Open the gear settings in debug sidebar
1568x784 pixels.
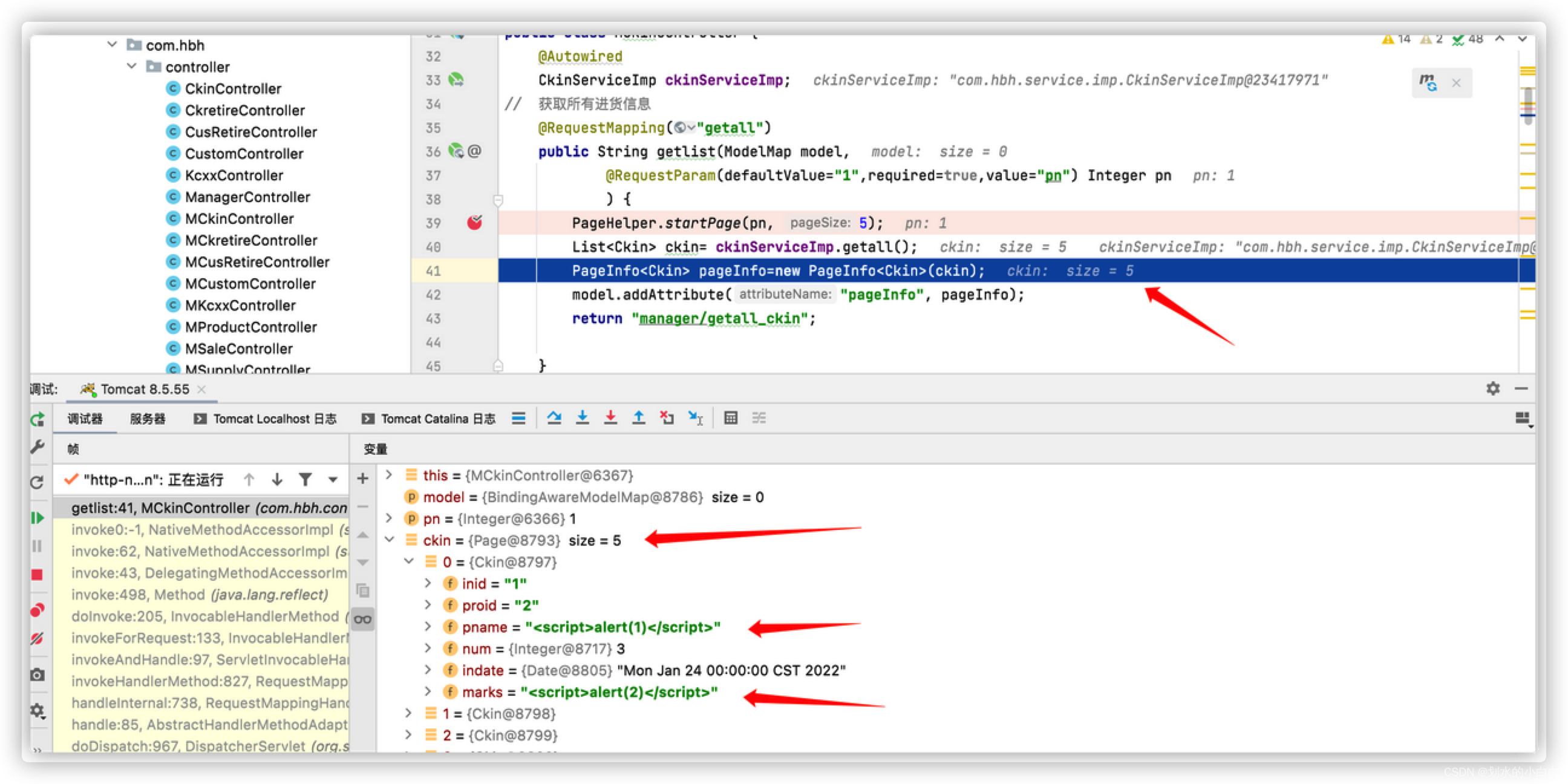point(38,710)
